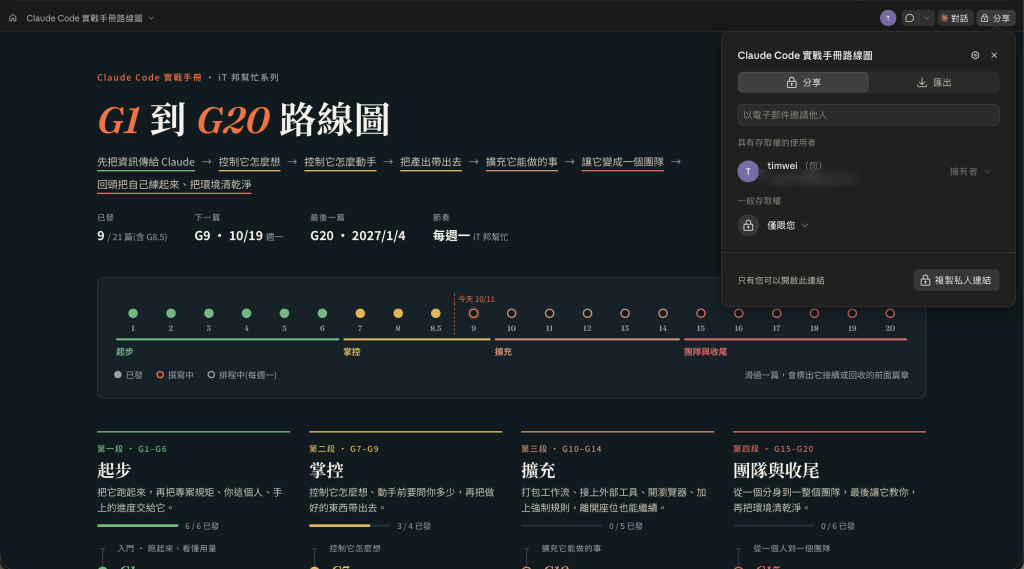Click the 掌控 progress bar showing 3/4

tap(349, 525)
